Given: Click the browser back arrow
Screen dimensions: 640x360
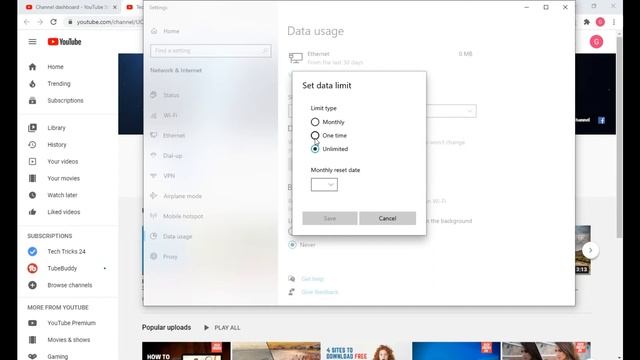Looking at the screenshot, I should (27, 22).
